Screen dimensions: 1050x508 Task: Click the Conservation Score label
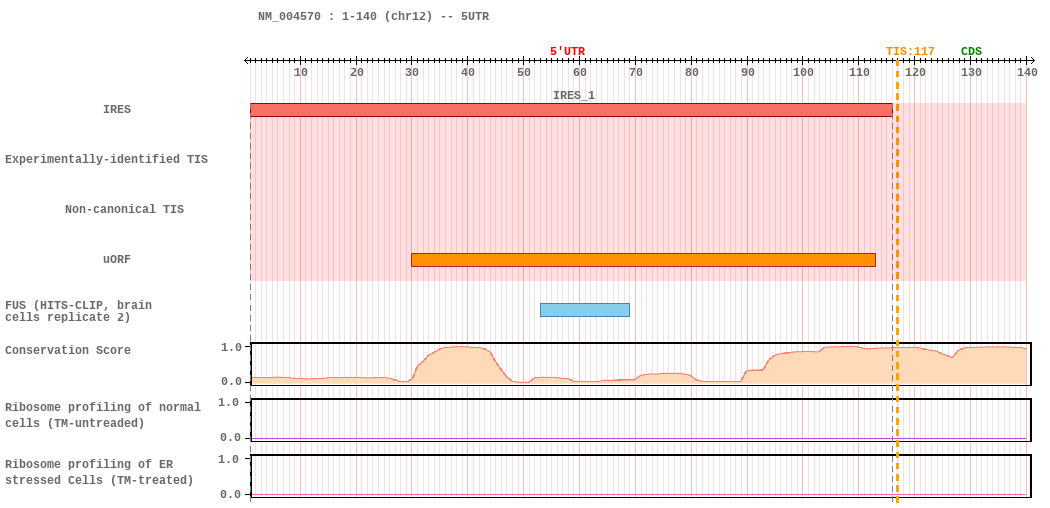[x=68, y=350]
